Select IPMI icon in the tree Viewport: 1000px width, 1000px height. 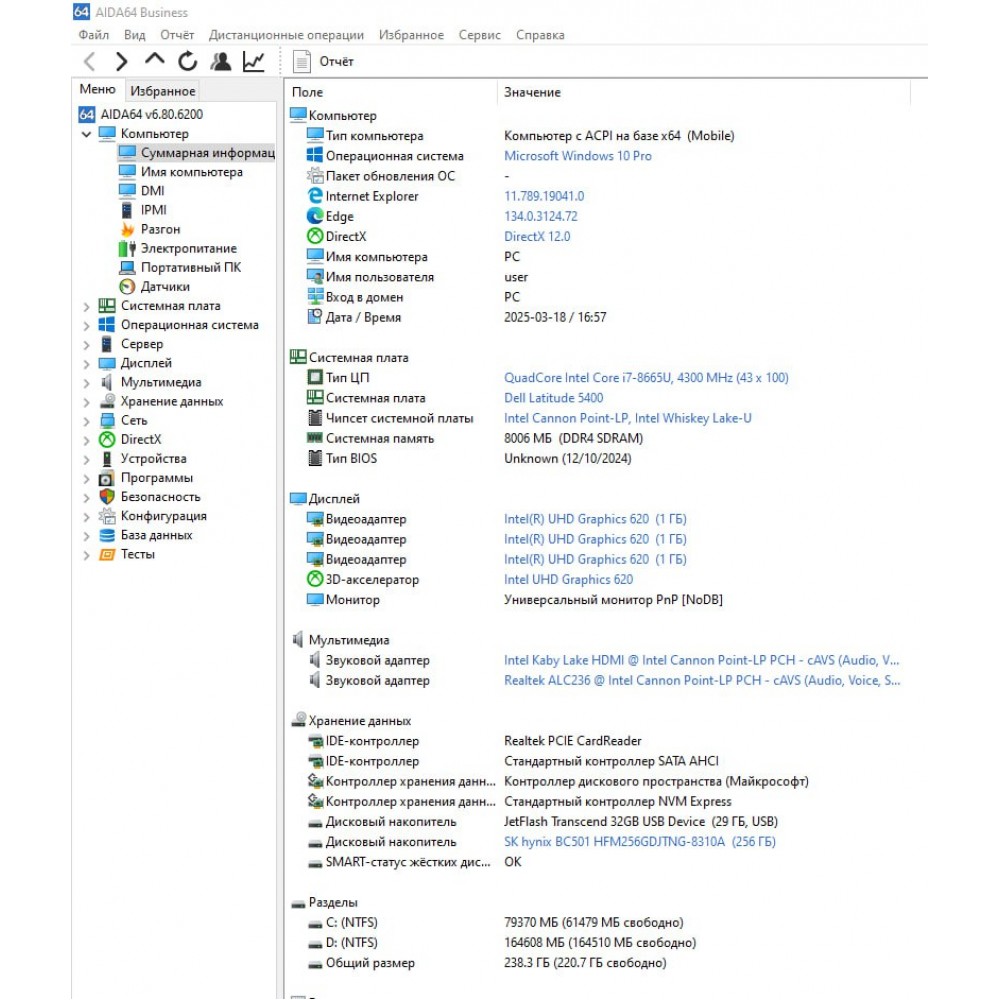(127, 210)
